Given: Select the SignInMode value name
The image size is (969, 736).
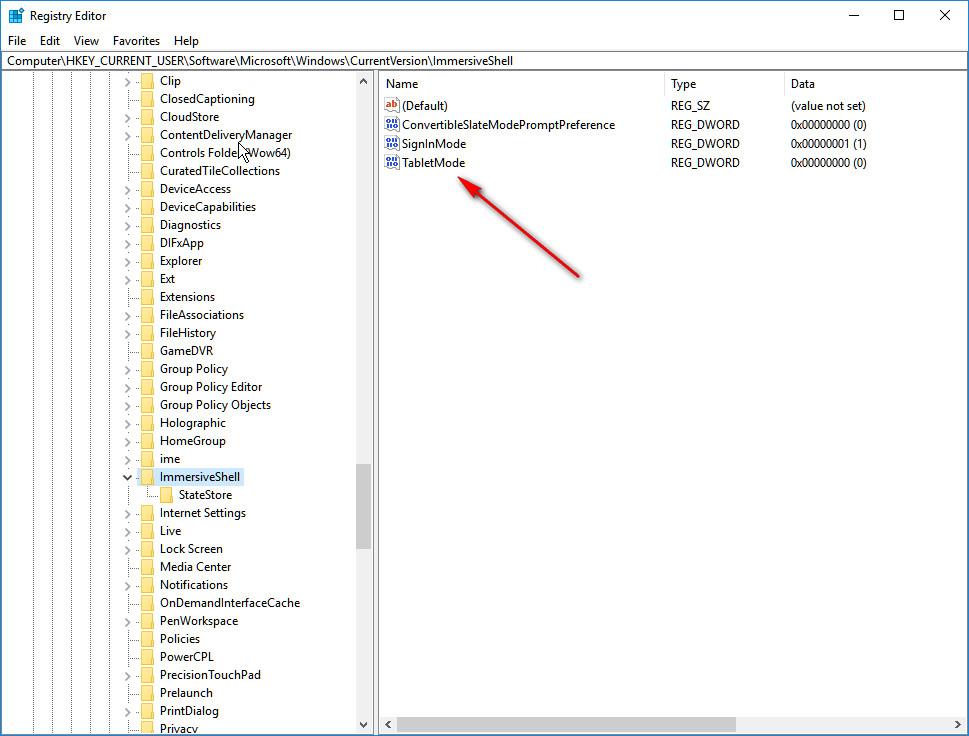Looking at the screenshot, I should [x=434, y=143].
